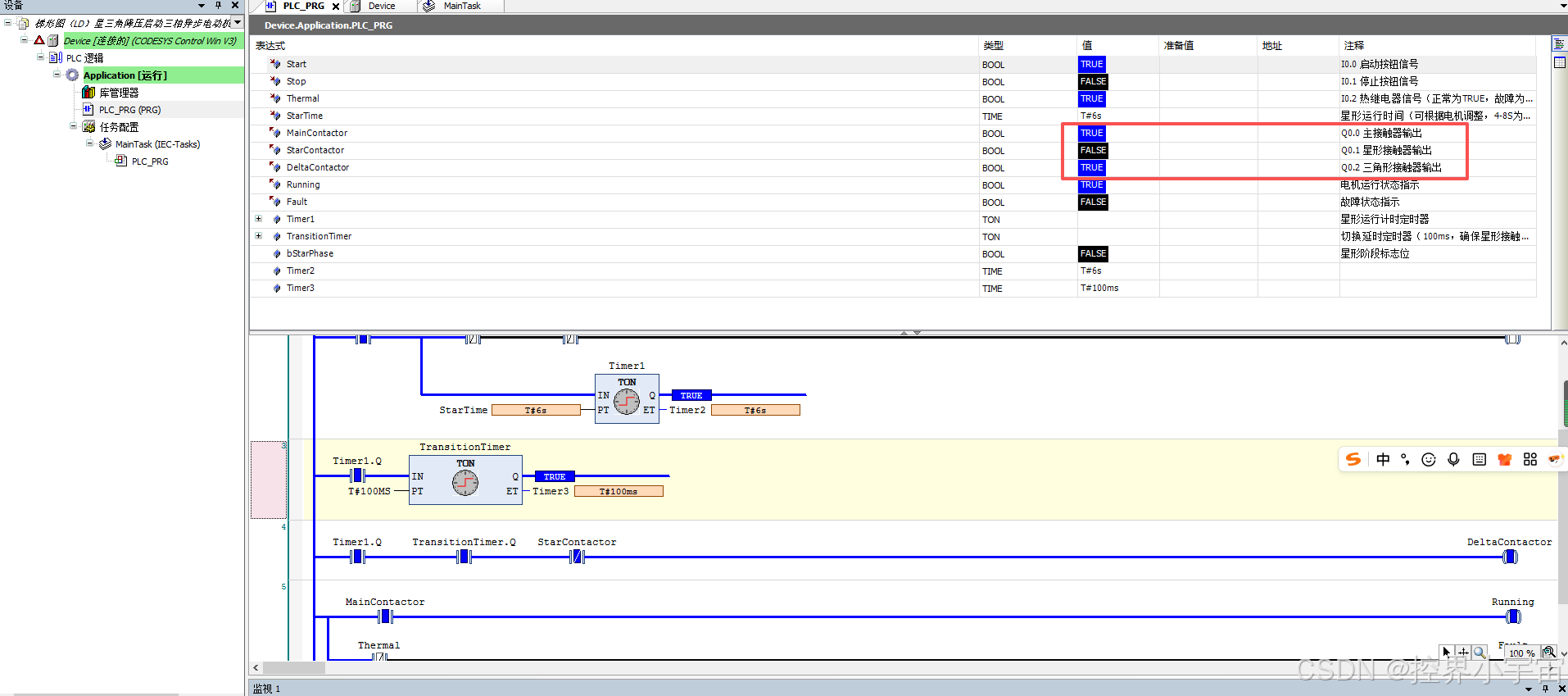
Task: Collapse the PLC 逻辑 node
Action: coord(40,57)
